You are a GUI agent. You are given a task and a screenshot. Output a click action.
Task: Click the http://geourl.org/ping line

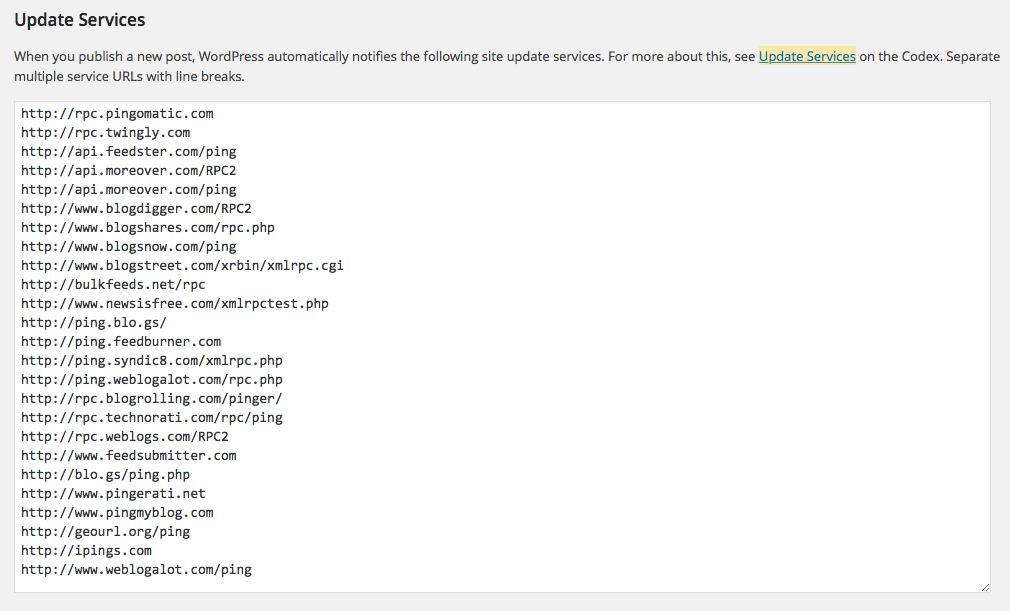click(x=106, y=532)
